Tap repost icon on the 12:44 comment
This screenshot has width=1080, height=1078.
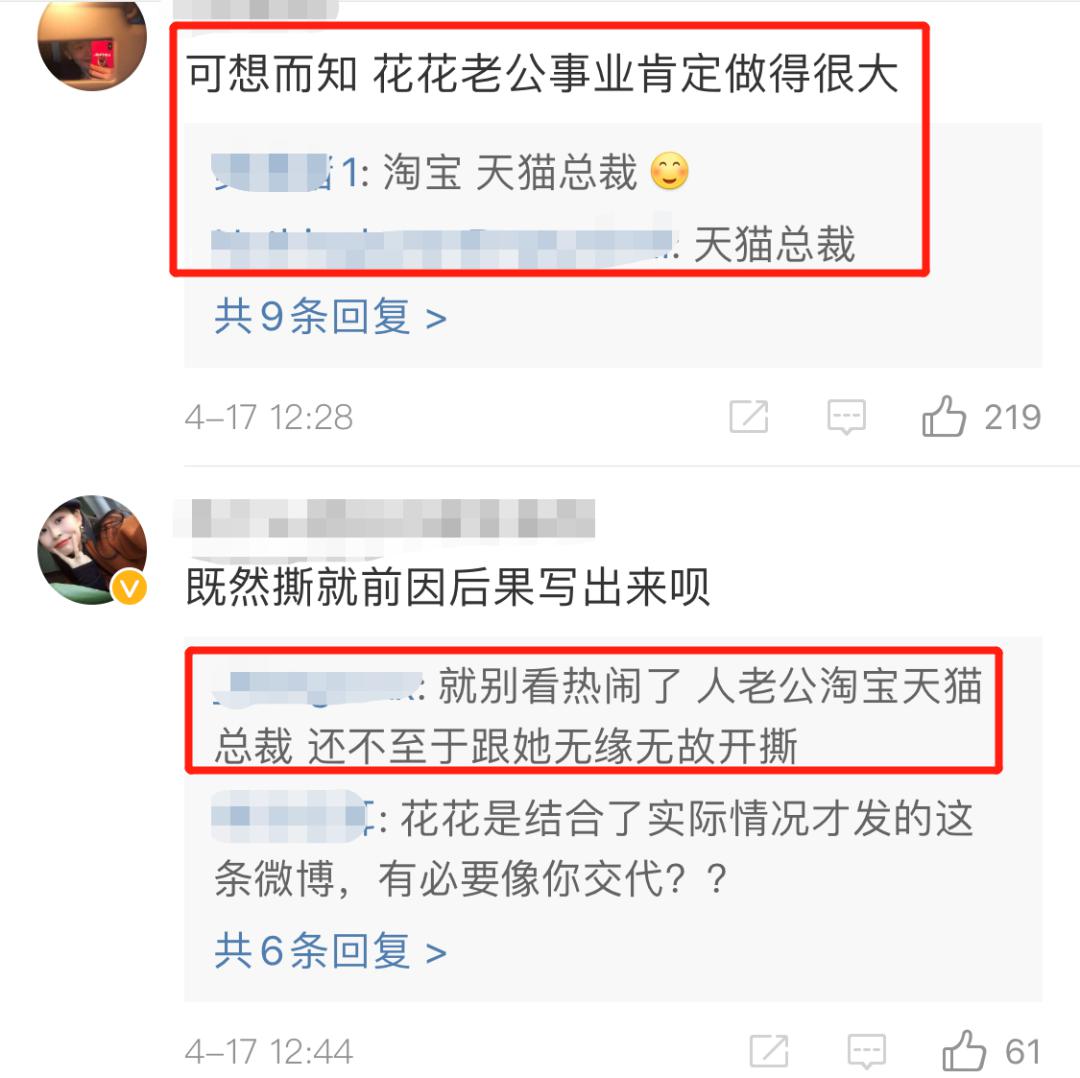click(769, 1051)
